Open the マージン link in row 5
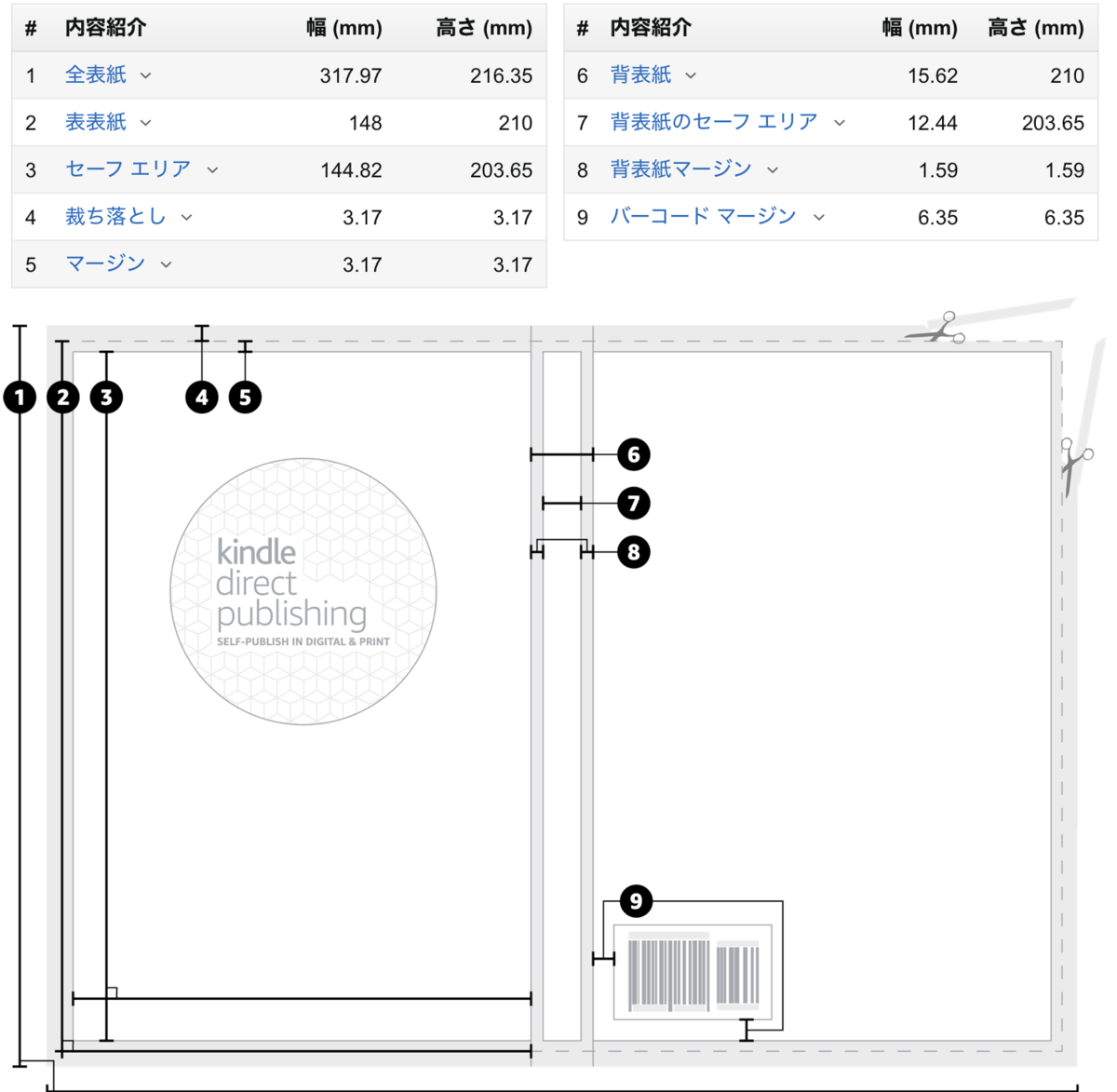 pyautogui.click(x=105, y=264)
